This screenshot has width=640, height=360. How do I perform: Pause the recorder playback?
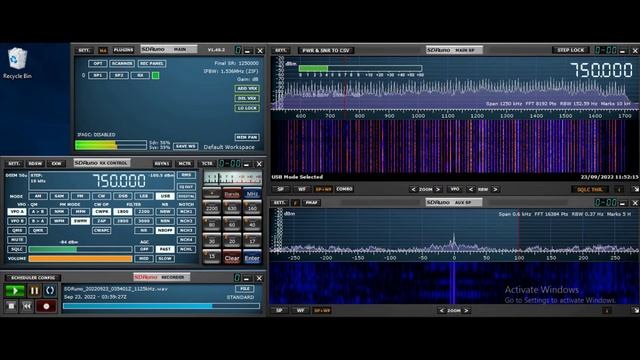(x=34, y=291)
